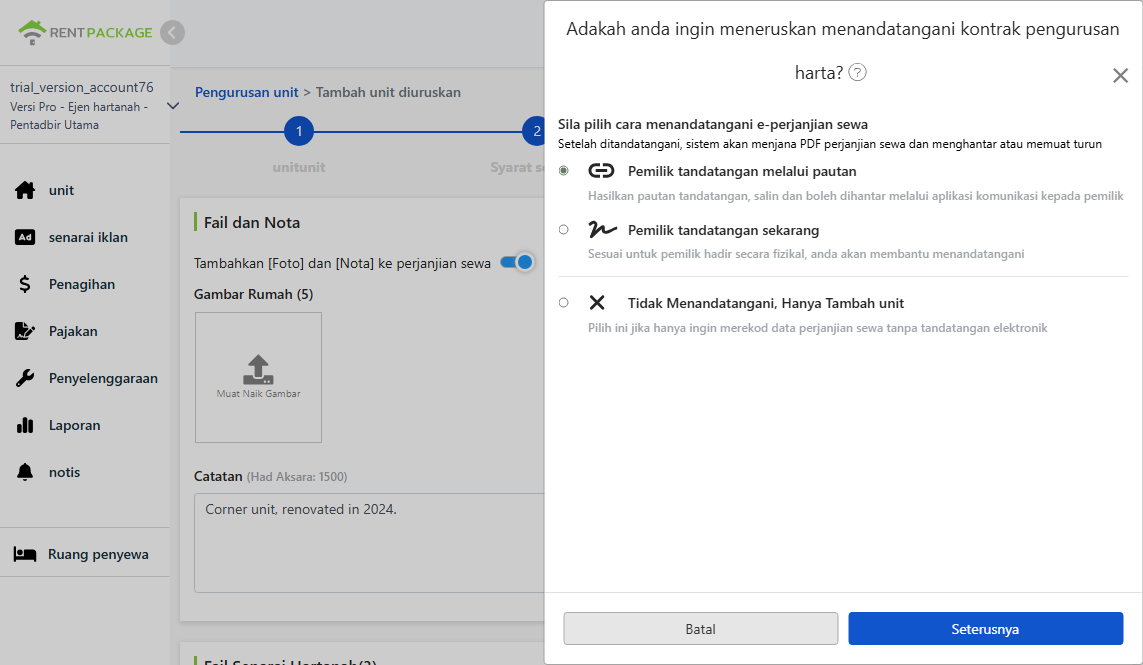This screenshot has height=665, width=1143.
Task: Click the RentPackage logo
Action: pyautogui.click(x=85, y=32)
